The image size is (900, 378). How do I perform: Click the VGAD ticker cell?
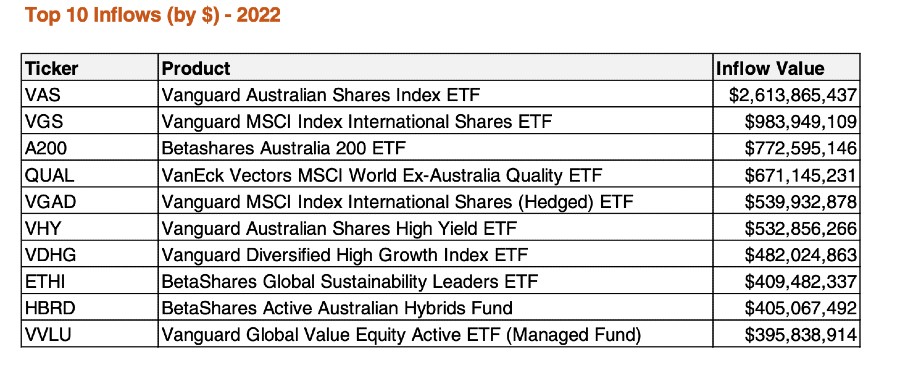pos(90,201)
